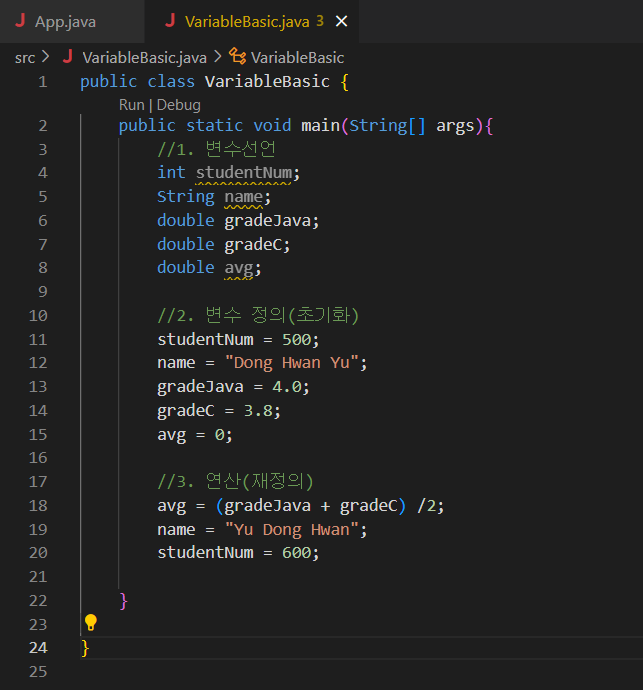
Task: Click the value 3.8 on line 14
Action: (x=258, y=411)
